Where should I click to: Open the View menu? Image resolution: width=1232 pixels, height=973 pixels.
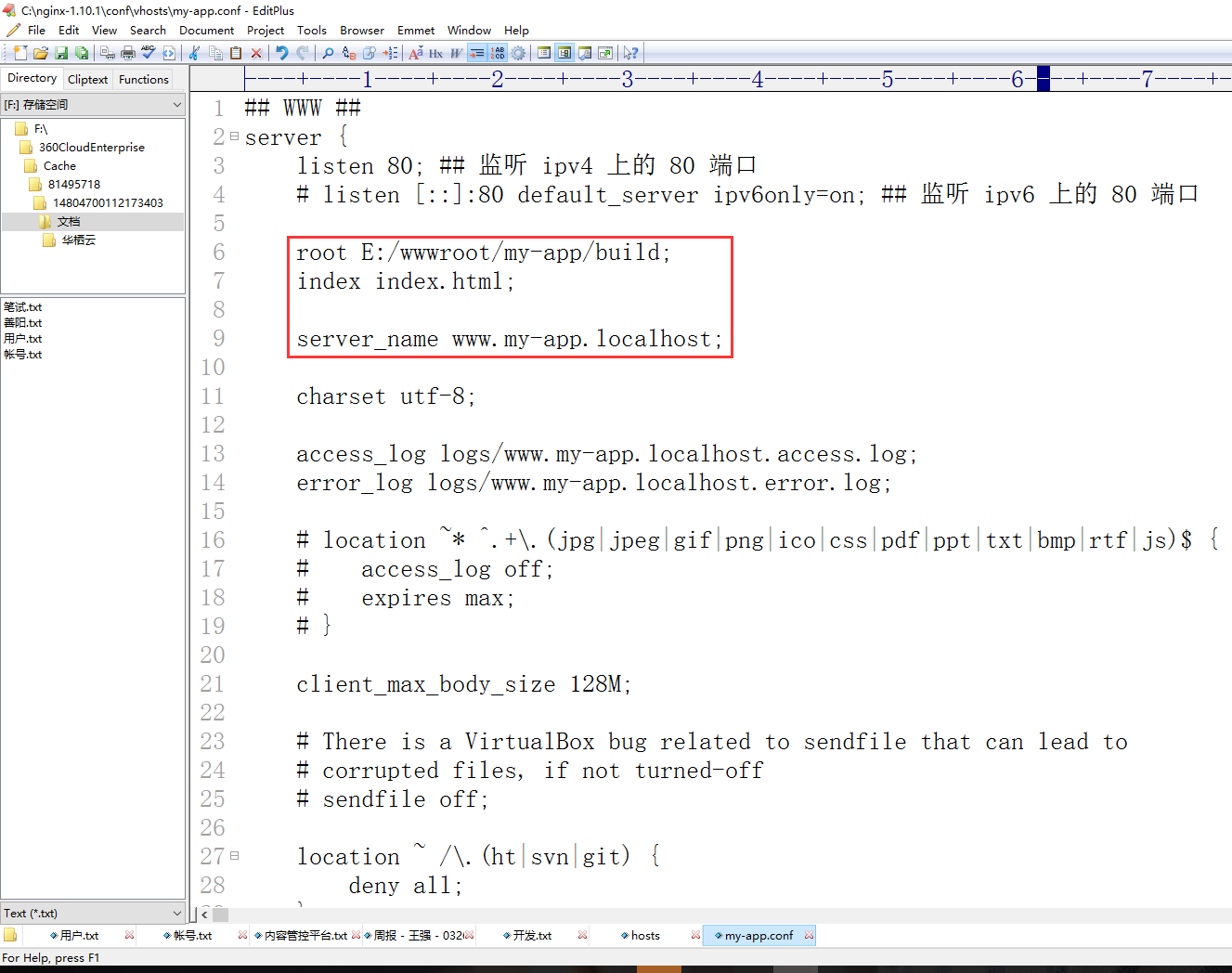(104, 30)
